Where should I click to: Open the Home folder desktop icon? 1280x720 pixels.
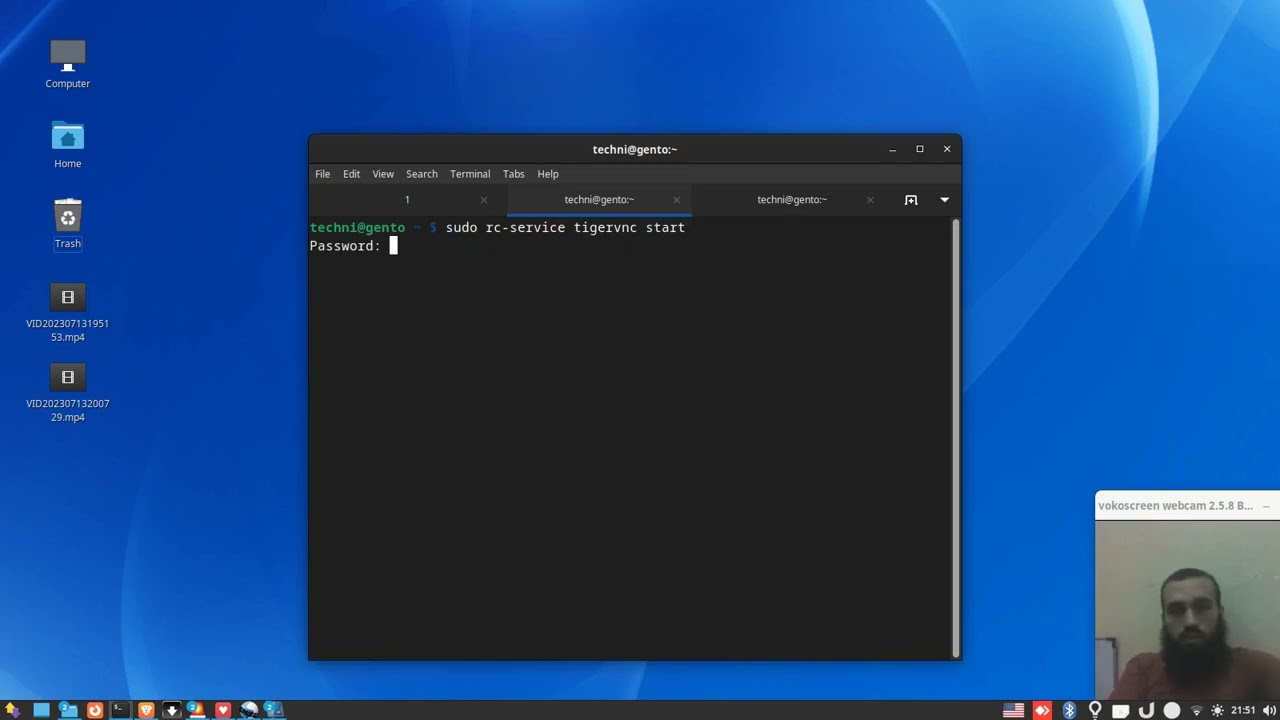coord(68,144)
